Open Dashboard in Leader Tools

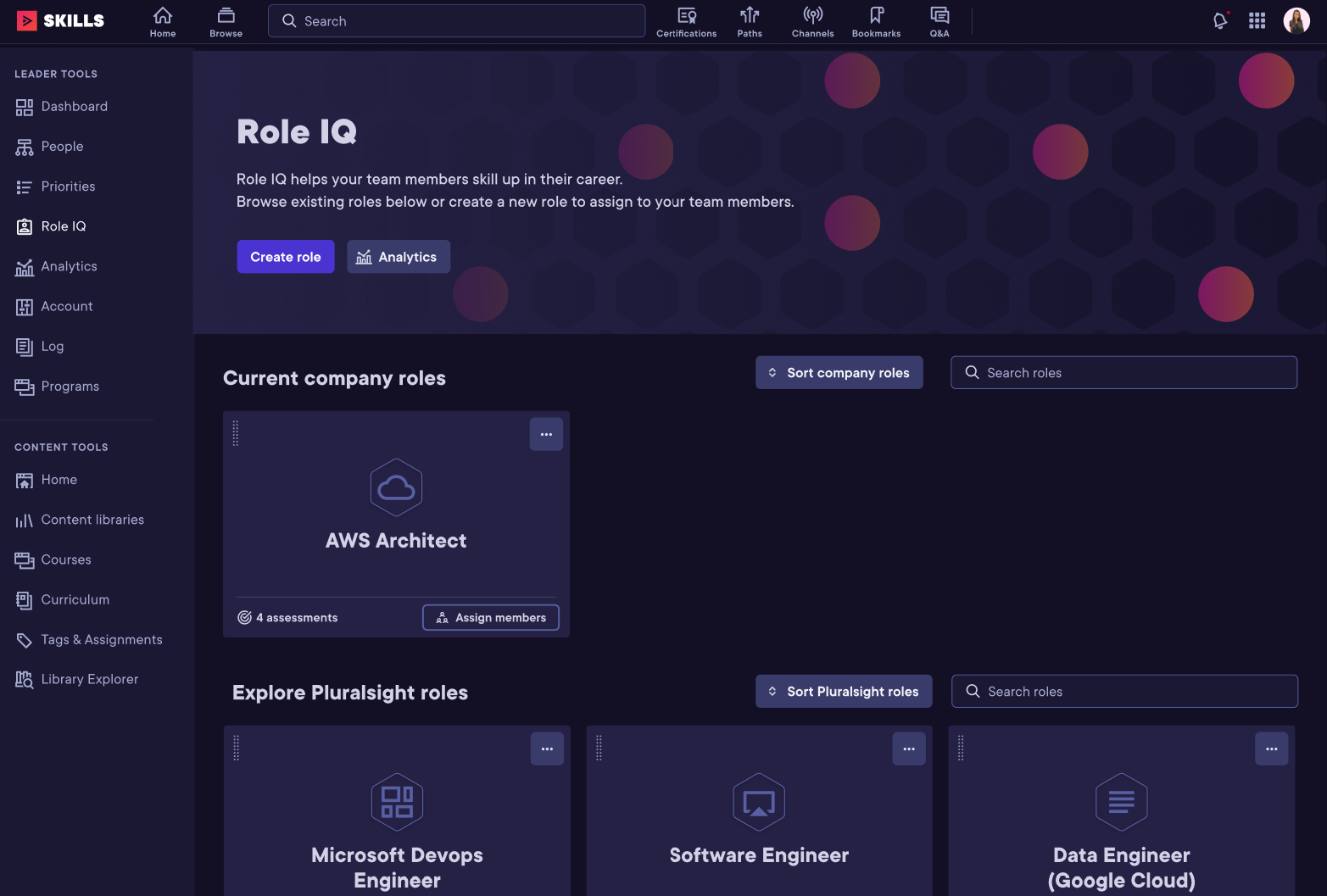pos(61,107)
